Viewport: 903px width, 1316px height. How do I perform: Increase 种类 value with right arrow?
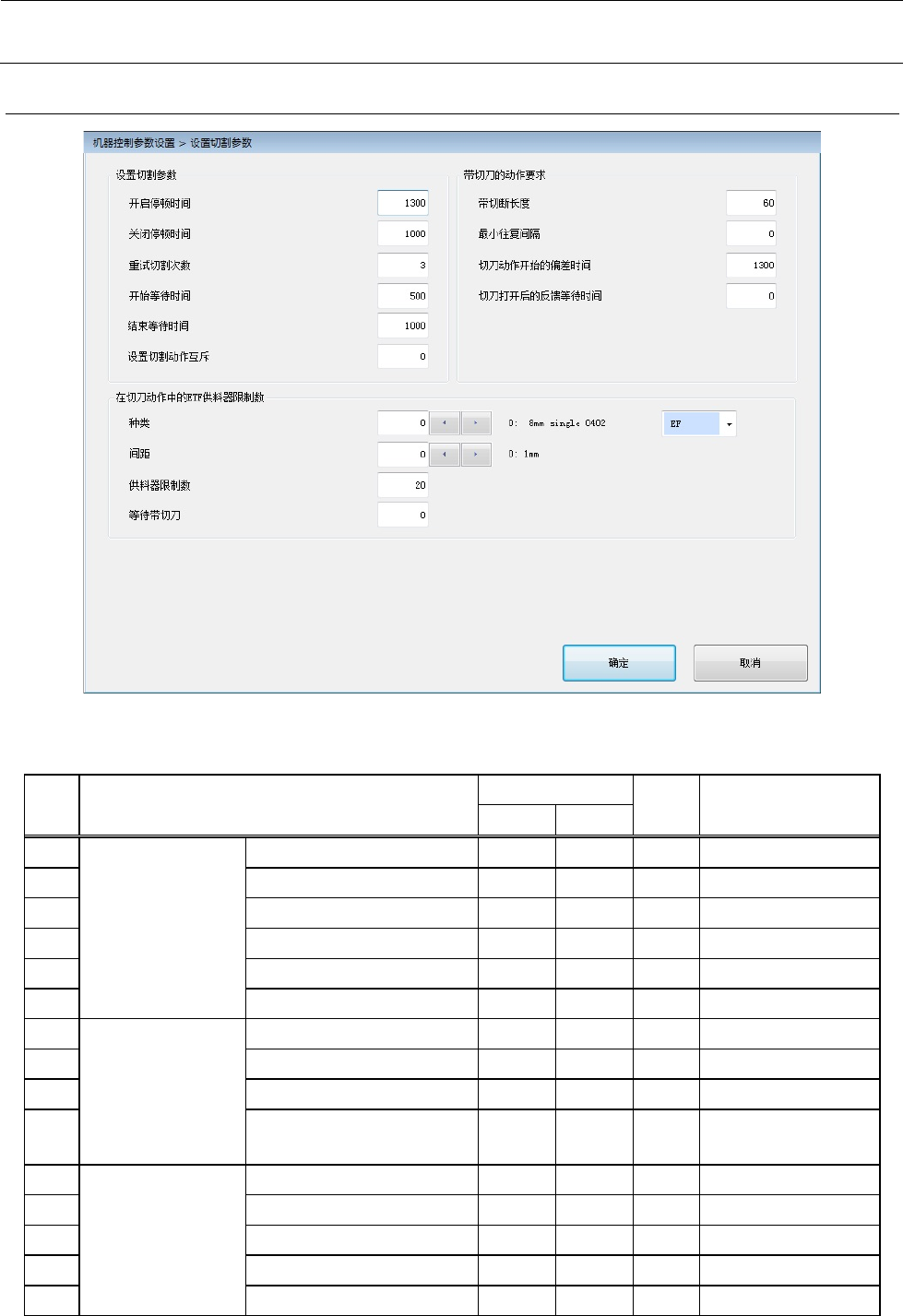[476, 423]
